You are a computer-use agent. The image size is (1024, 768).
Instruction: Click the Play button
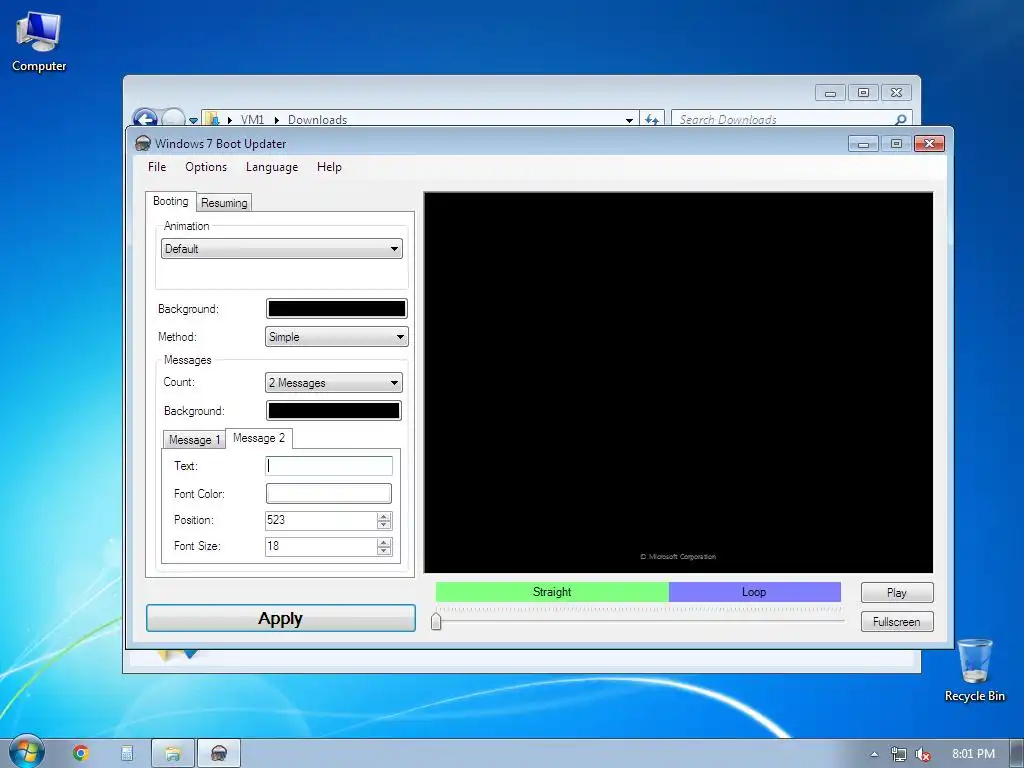[x=897, y=592]
